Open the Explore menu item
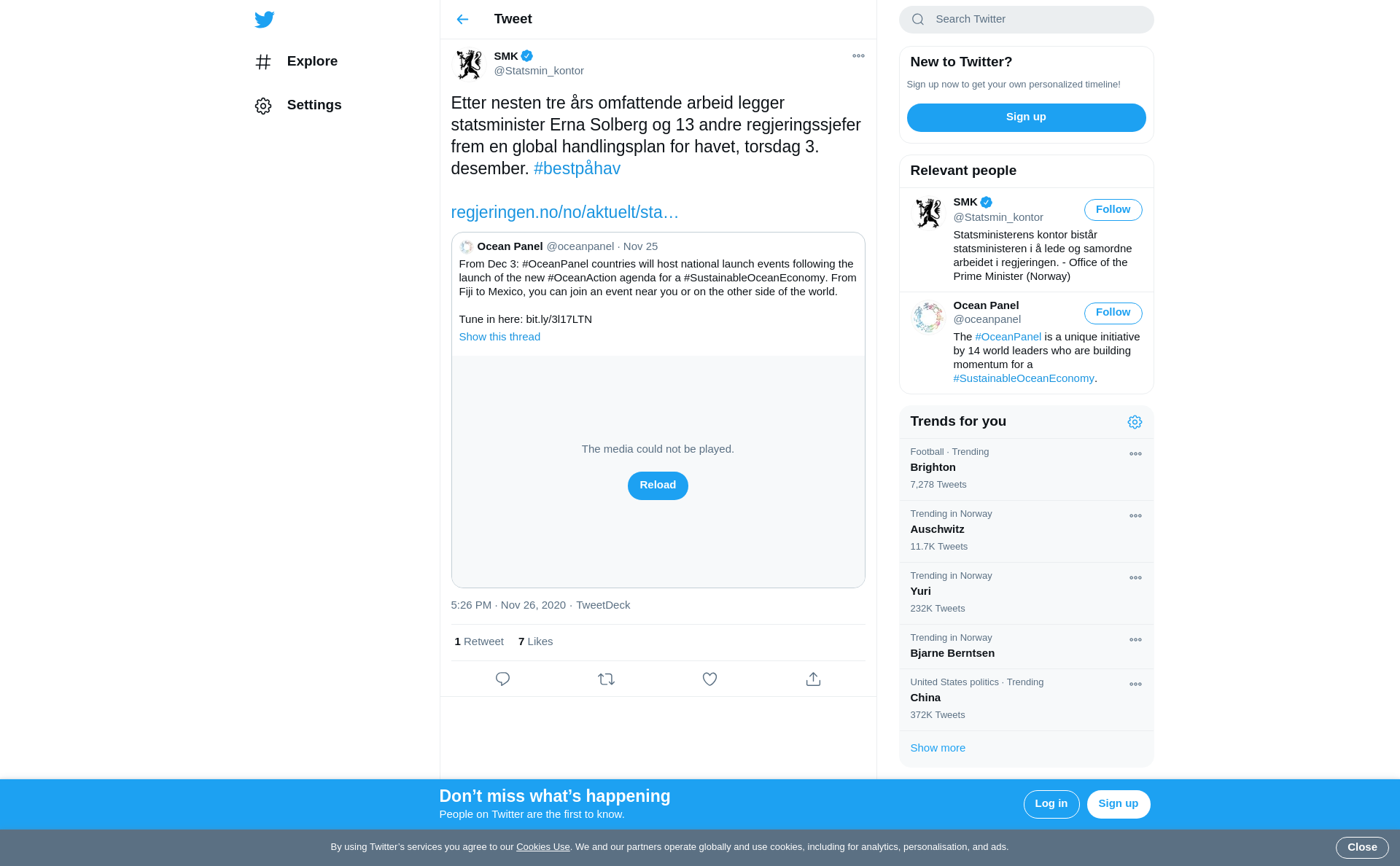Screen dimensions: 1400x866 pyautogui.click(x=296, y=62)
